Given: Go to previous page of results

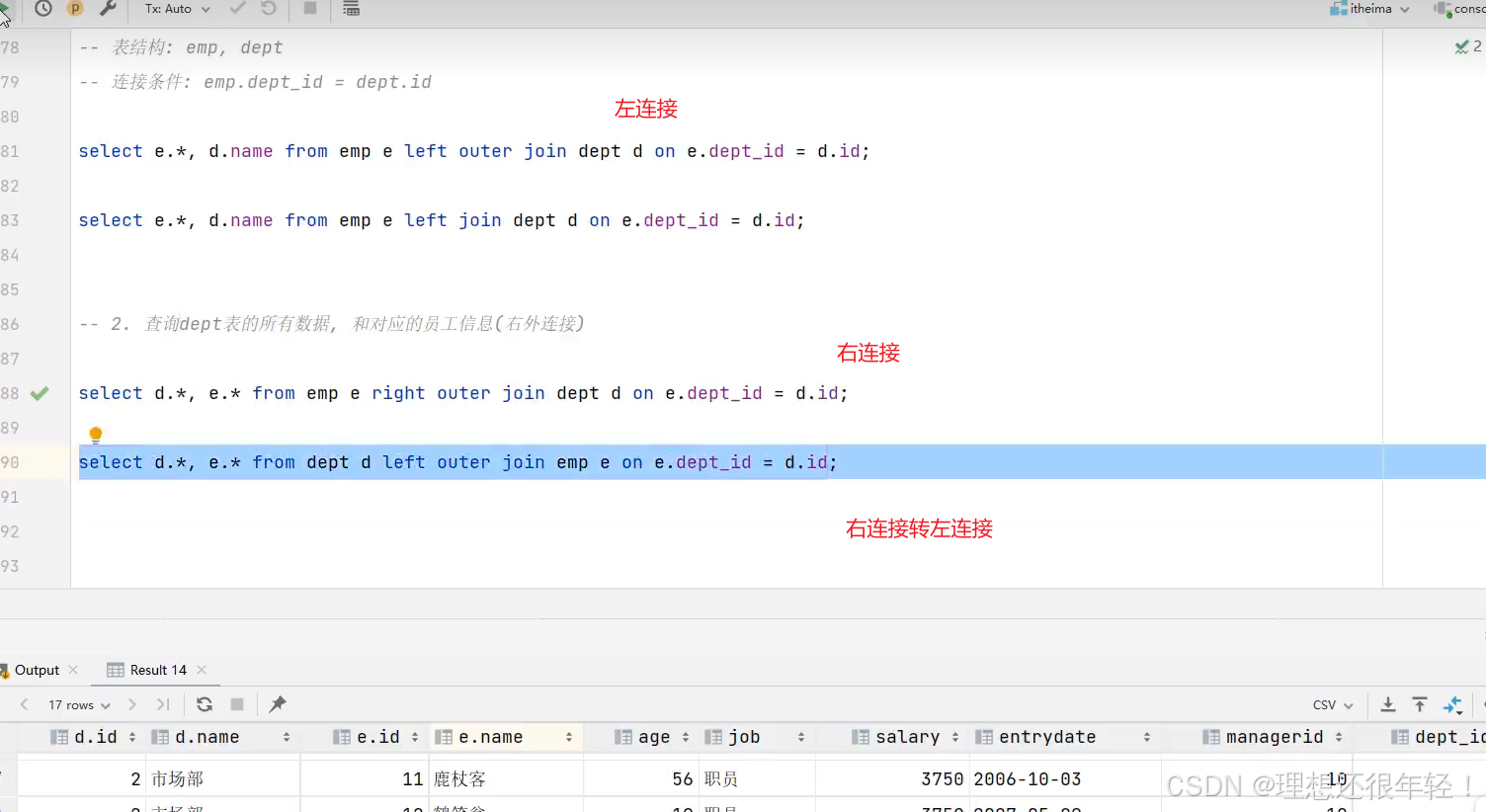Looking at the screenshot, I should (25, 704).
